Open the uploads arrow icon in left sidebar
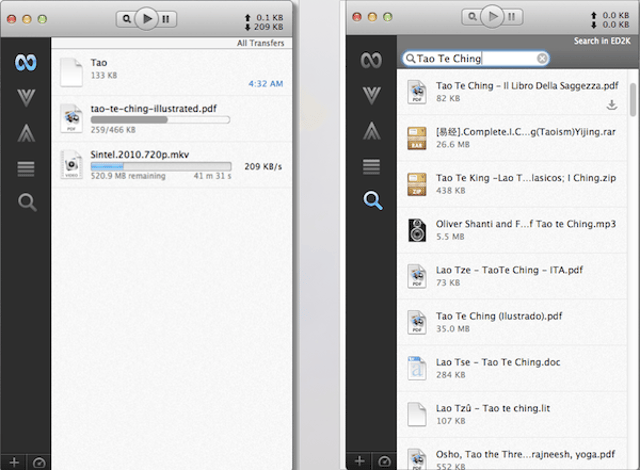The height and width of the screenshot is (470, 640). tap(26, 133)
